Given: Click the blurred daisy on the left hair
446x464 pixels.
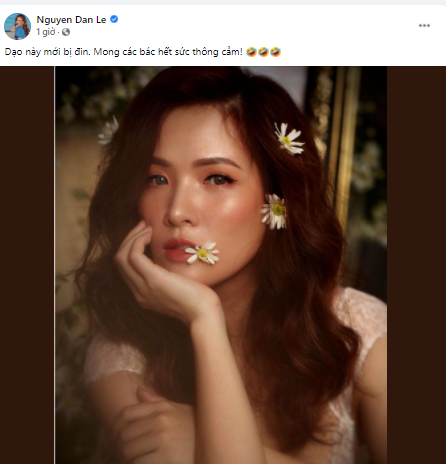Looking at the screenshot, I should click(x=108, y=132).
